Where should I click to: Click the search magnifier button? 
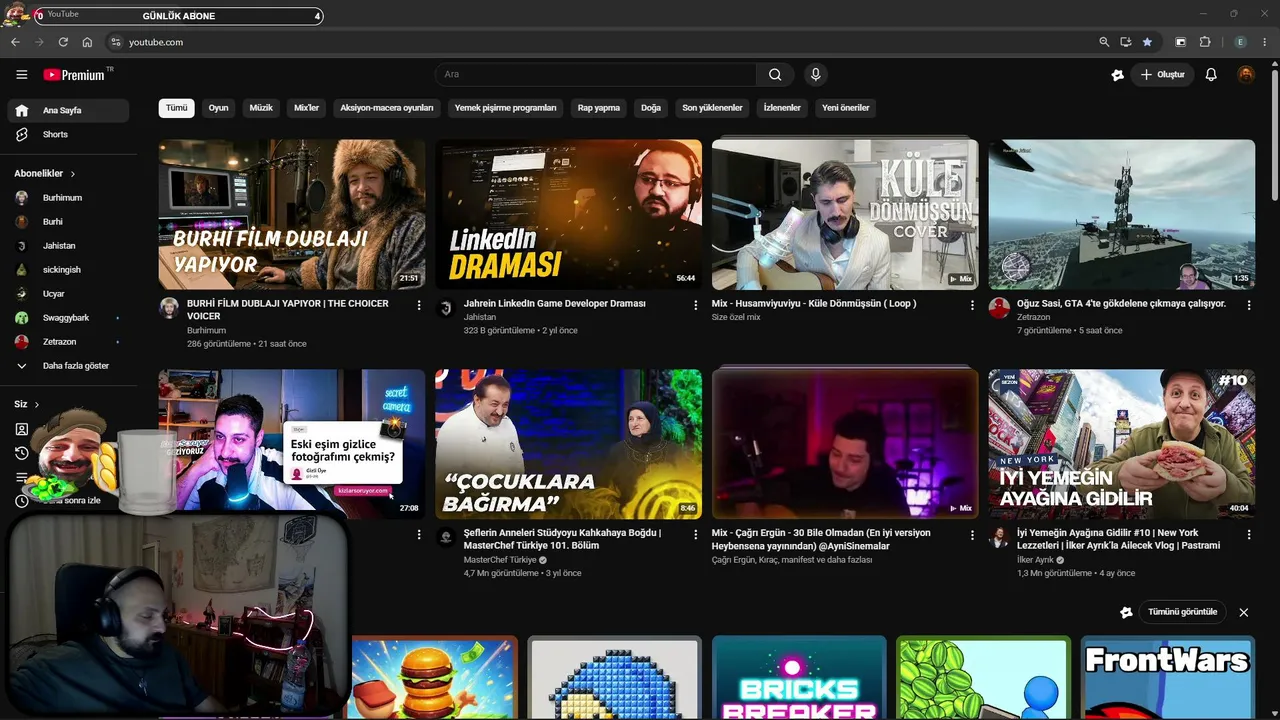[775, 75]
